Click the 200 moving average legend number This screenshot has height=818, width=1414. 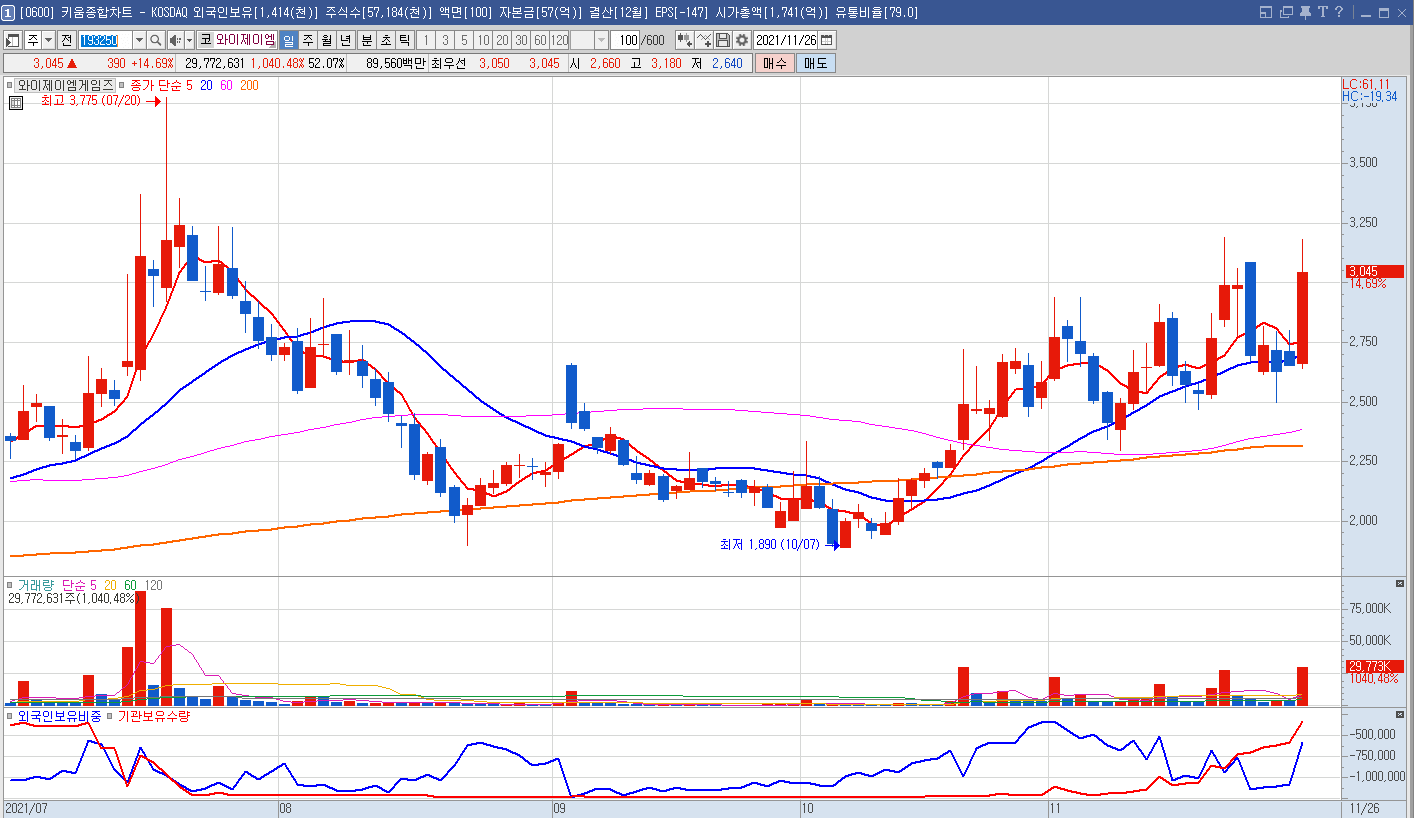pyautogui.click(x=249, y=86)
